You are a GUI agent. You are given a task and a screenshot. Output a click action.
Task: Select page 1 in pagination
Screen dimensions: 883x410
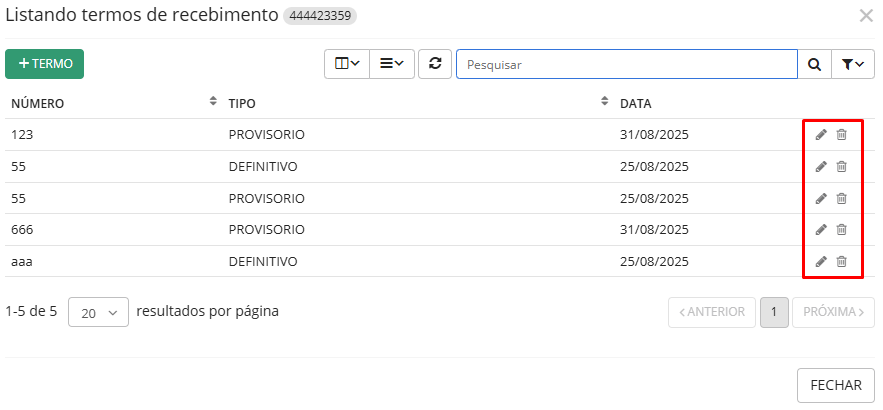pyautogui.click(x=774, y=312)
